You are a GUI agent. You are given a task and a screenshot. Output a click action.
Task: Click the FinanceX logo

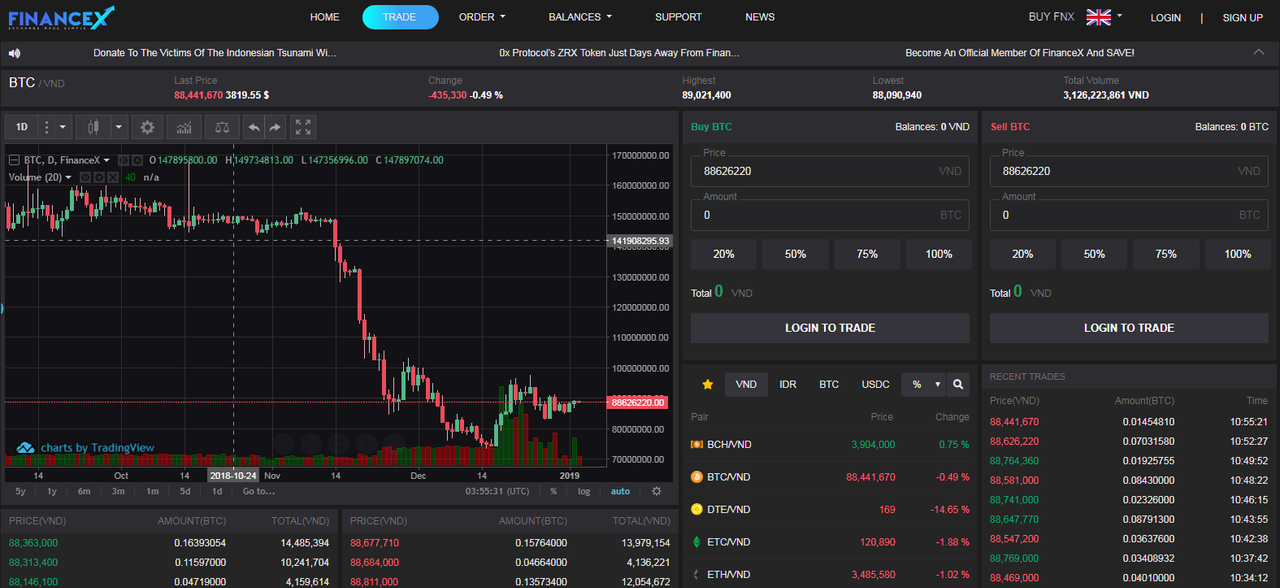coord(61,17)
